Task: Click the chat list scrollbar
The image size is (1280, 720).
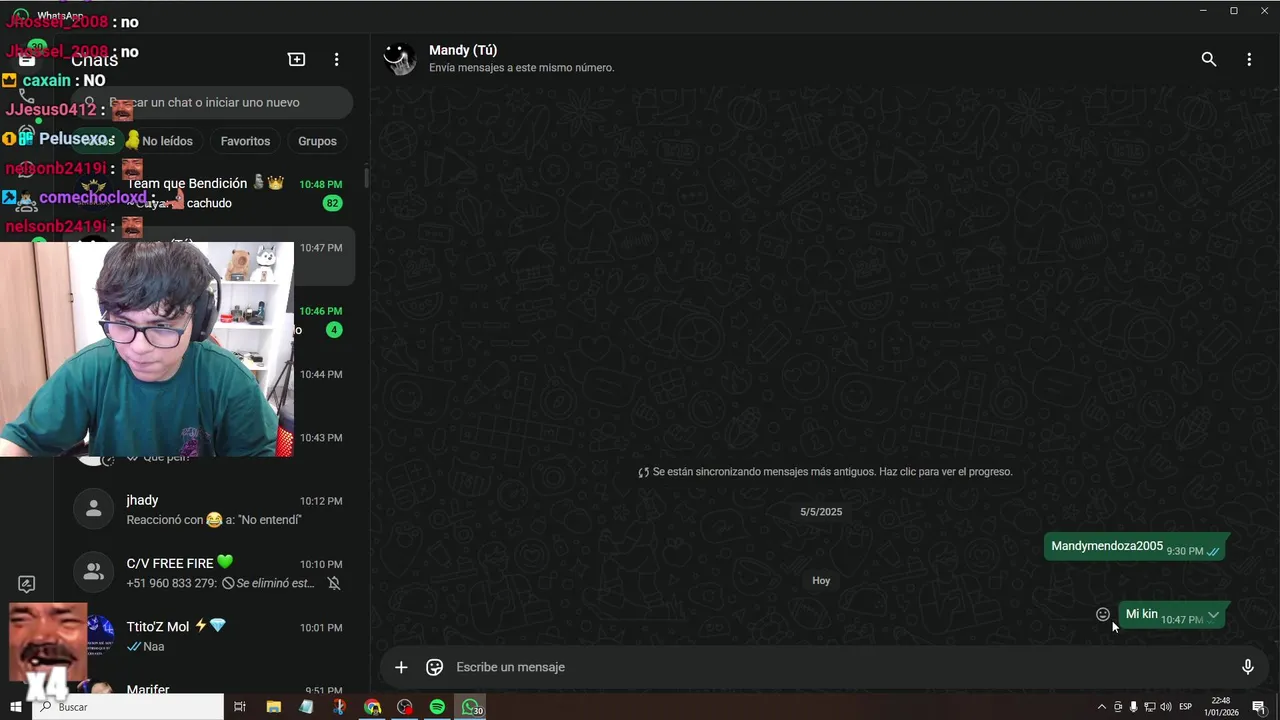Action: coord(366,178)
